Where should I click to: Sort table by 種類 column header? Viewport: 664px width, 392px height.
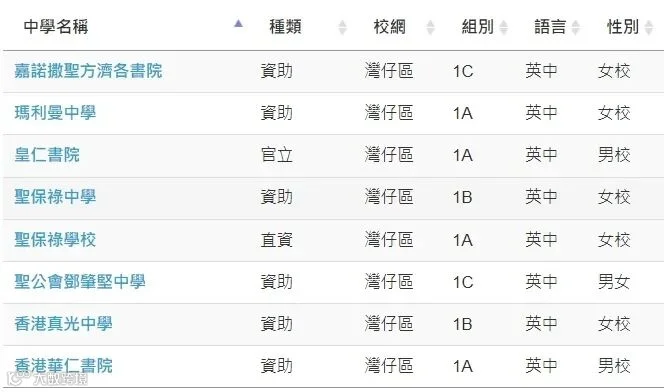(x=285, y=27)
